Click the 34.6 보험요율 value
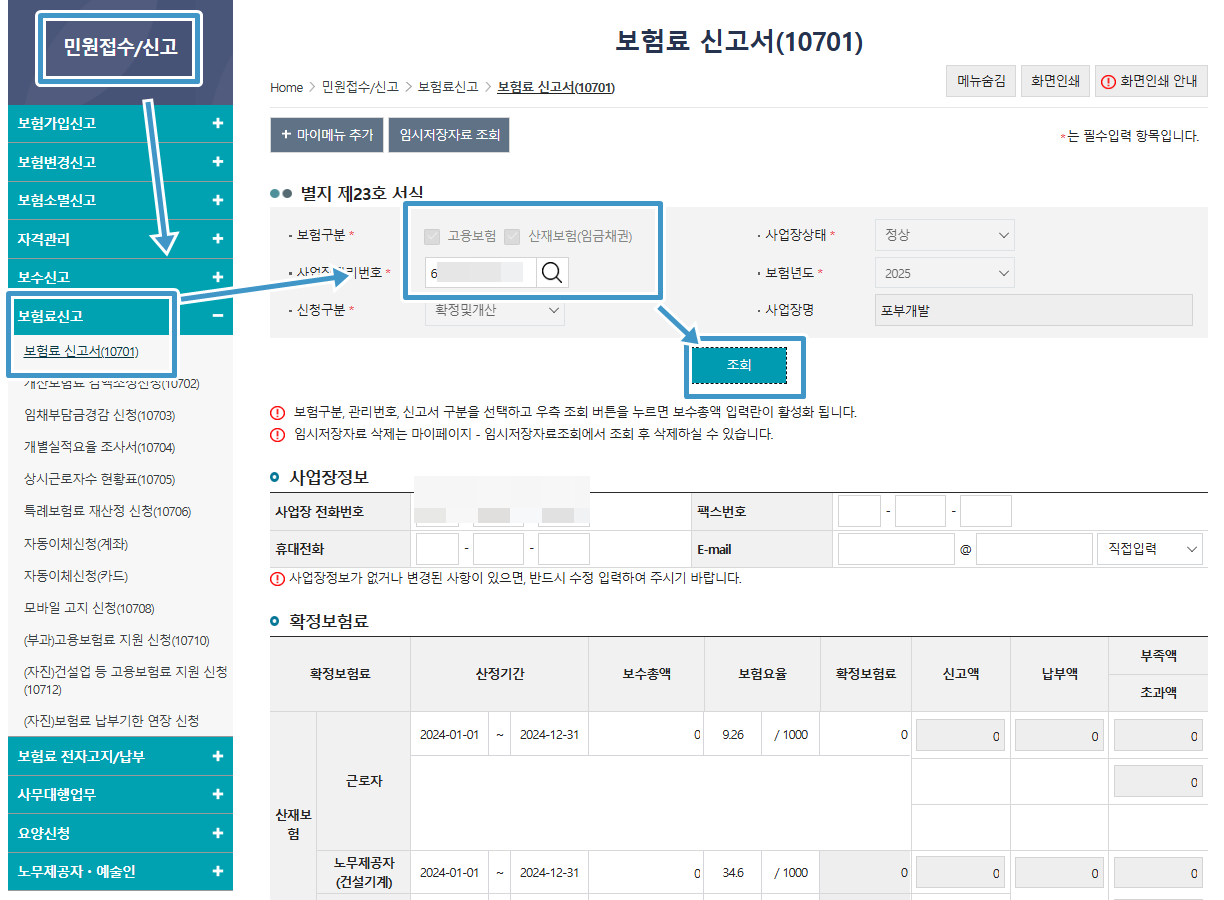The width and height of the screenshot is (1224, 900). click(733, 873)
